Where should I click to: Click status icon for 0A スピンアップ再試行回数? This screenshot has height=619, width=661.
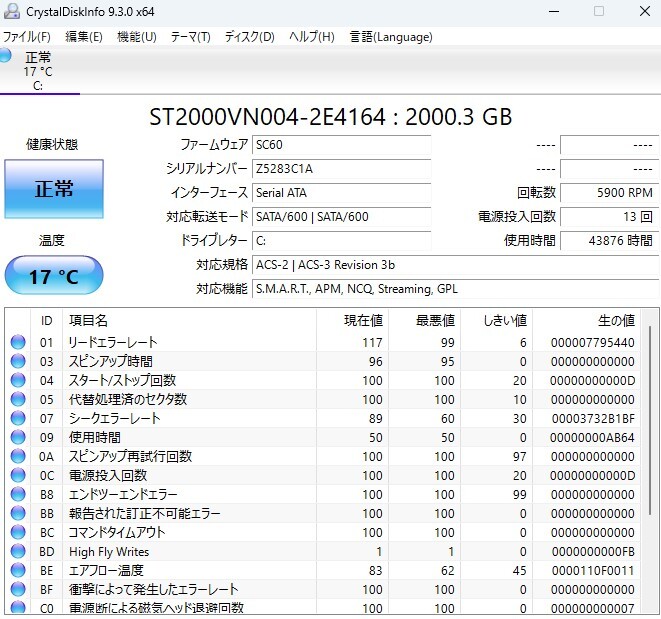coord(18,456)
